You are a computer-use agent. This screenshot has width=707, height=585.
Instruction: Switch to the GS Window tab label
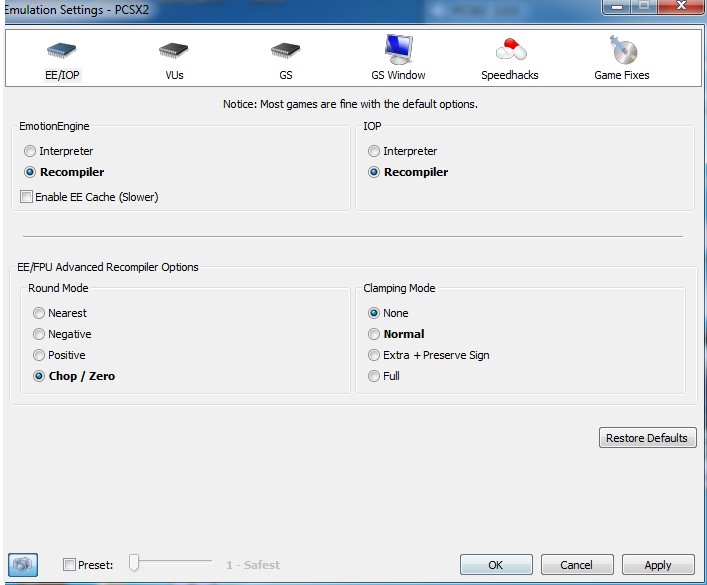[x=399, y=75]
